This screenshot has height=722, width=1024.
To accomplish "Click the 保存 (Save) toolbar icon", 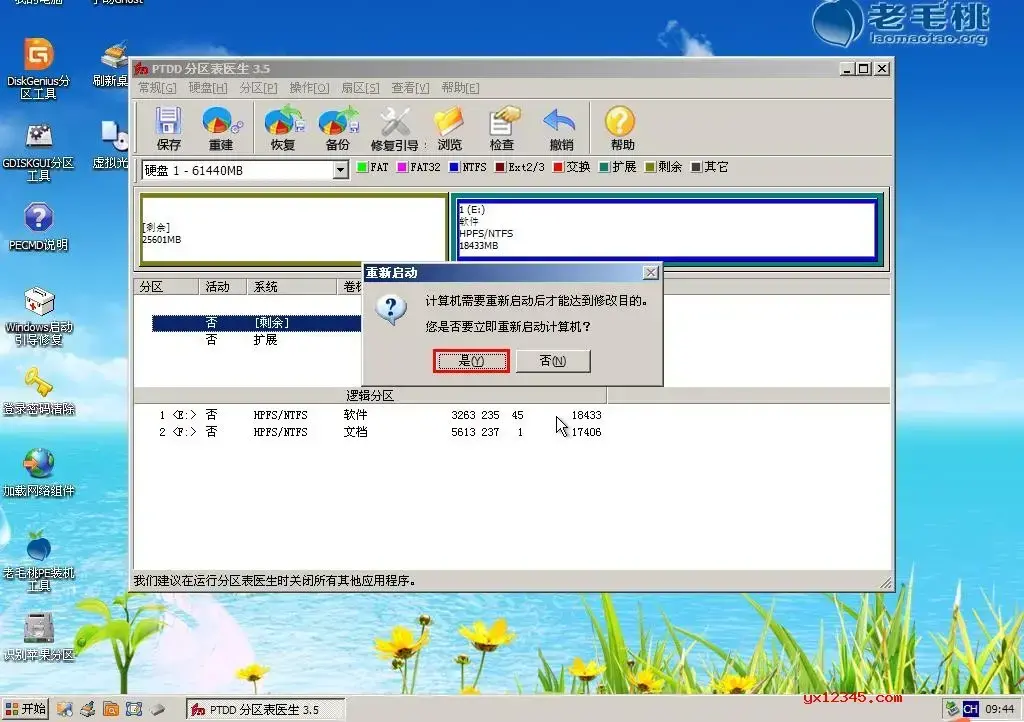I will [168, 128].
